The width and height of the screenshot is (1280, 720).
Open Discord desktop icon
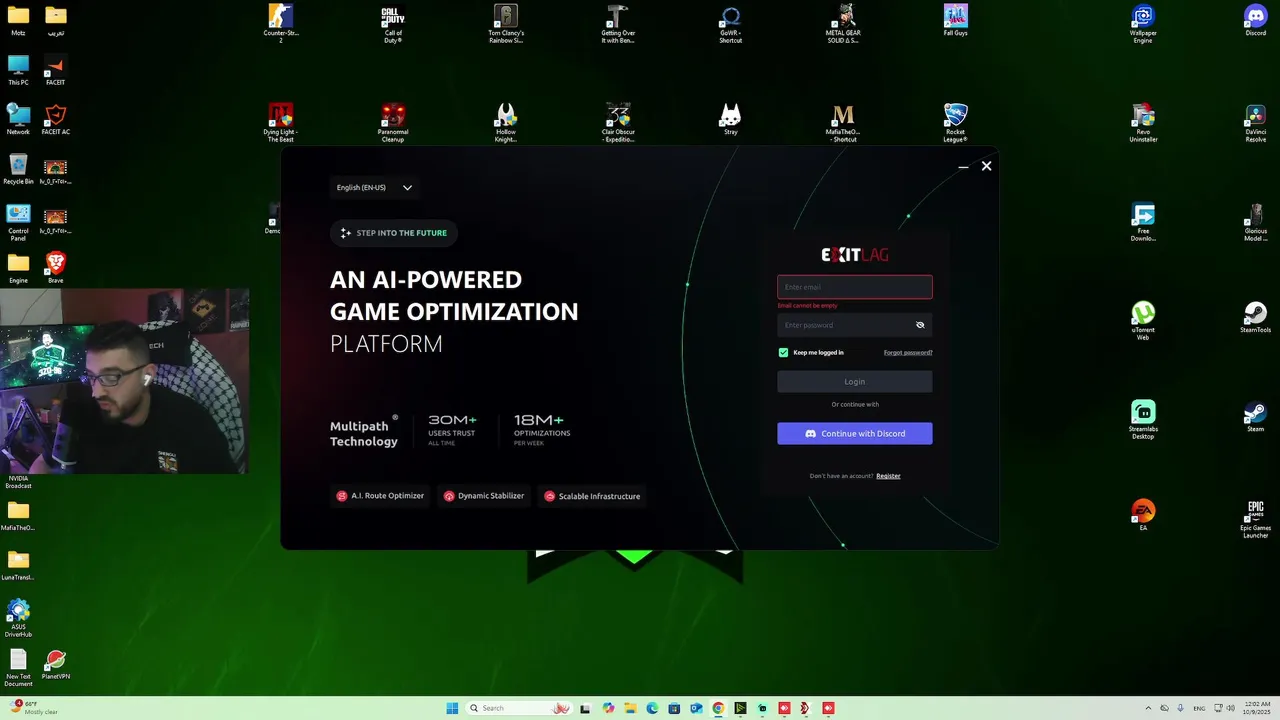click(1256, 20)
